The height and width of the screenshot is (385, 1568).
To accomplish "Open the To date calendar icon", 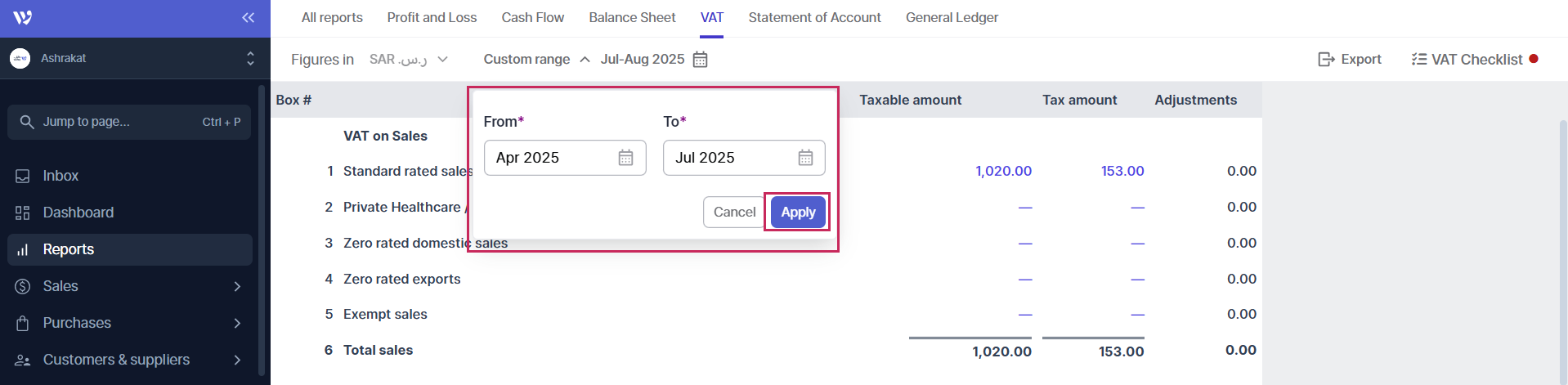I will 805,158.
